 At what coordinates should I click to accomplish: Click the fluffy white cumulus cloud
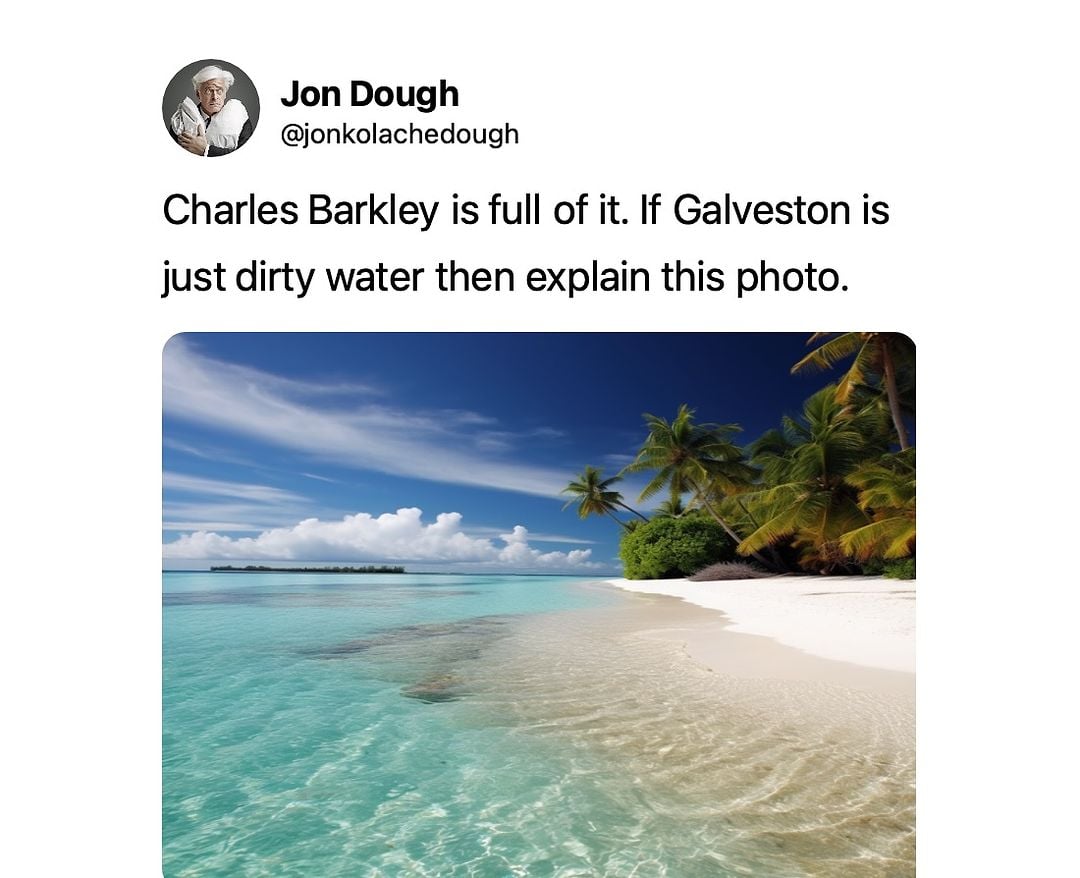[386, 537]
